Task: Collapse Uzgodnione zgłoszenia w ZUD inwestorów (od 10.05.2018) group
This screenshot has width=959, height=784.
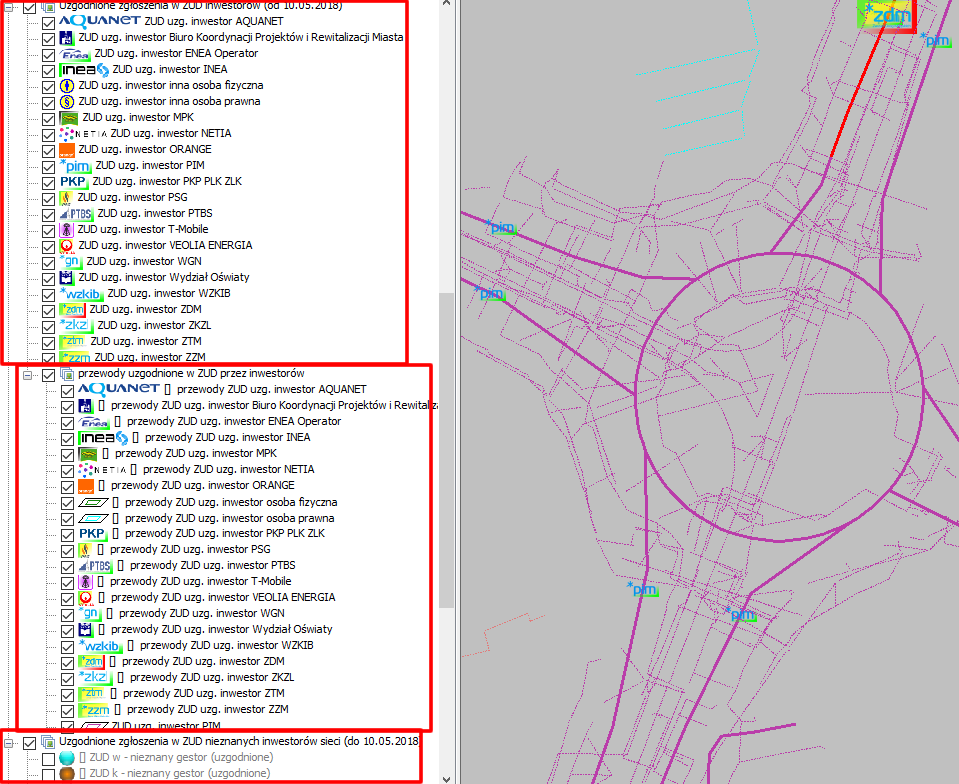Action: (9, 6)
